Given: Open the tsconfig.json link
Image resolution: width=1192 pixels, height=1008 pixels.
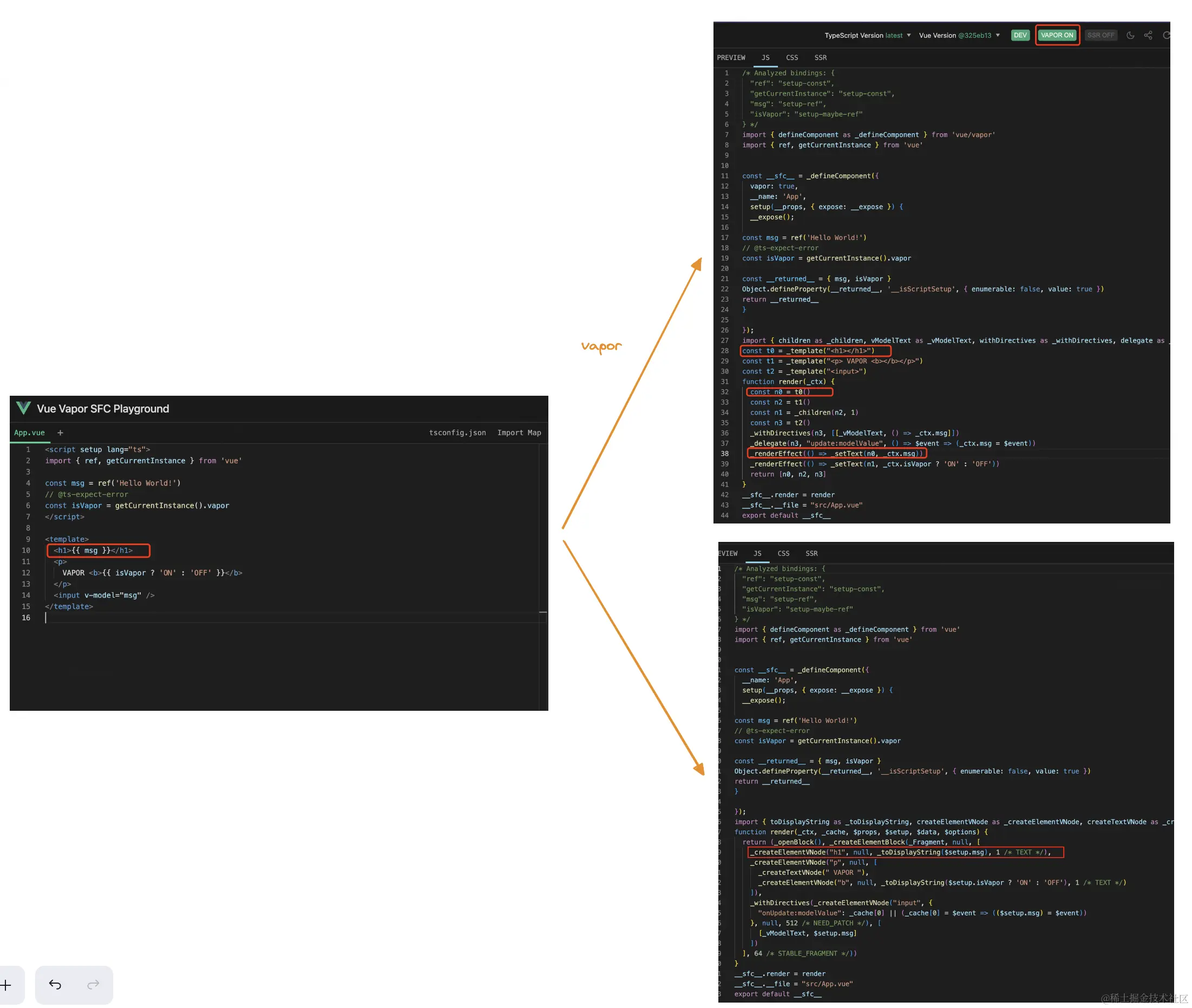Looking at the screenshot, I should [457, 433].
